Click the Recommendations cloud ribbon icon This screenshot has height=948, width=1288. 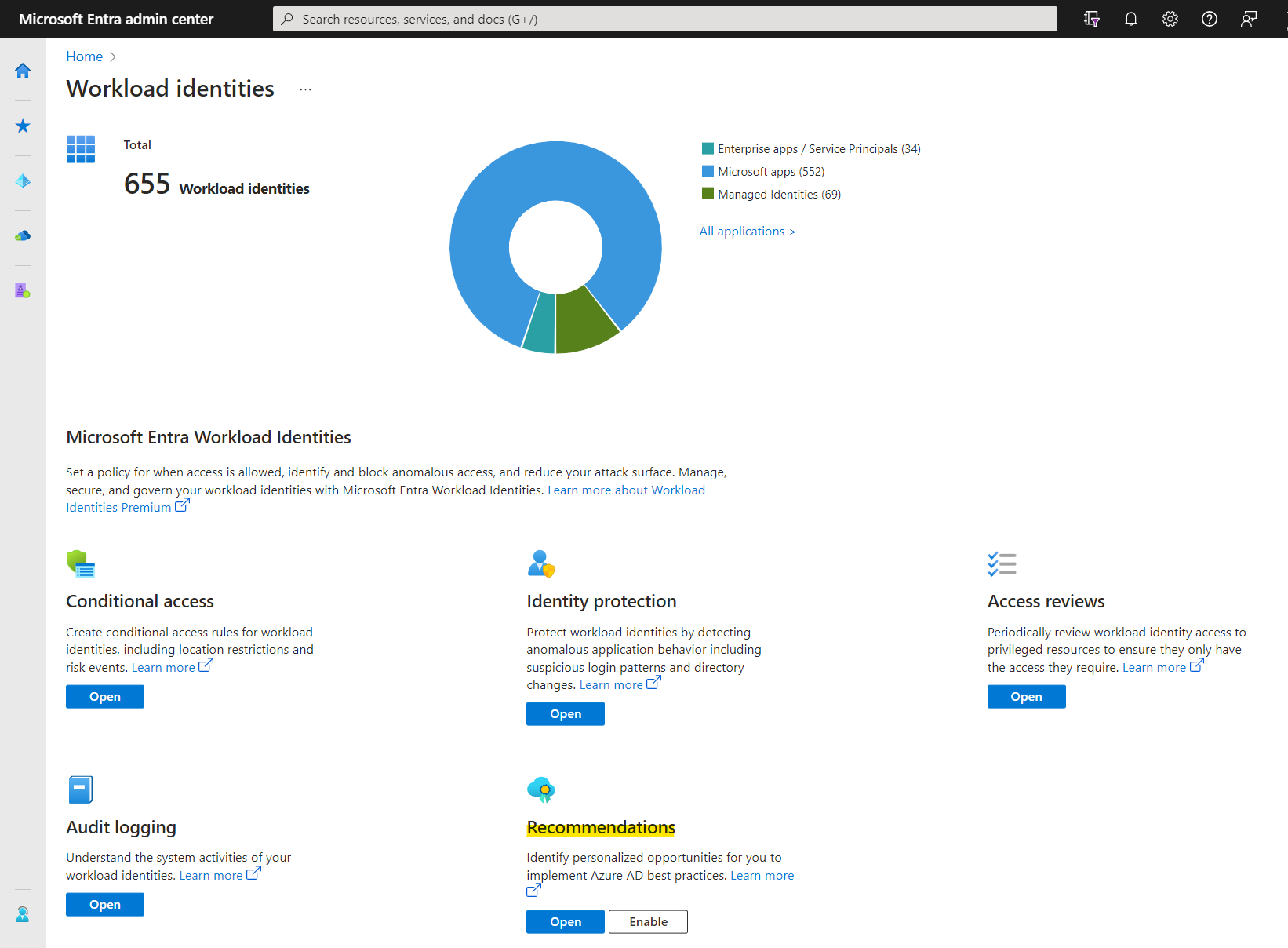click(541, 789)
